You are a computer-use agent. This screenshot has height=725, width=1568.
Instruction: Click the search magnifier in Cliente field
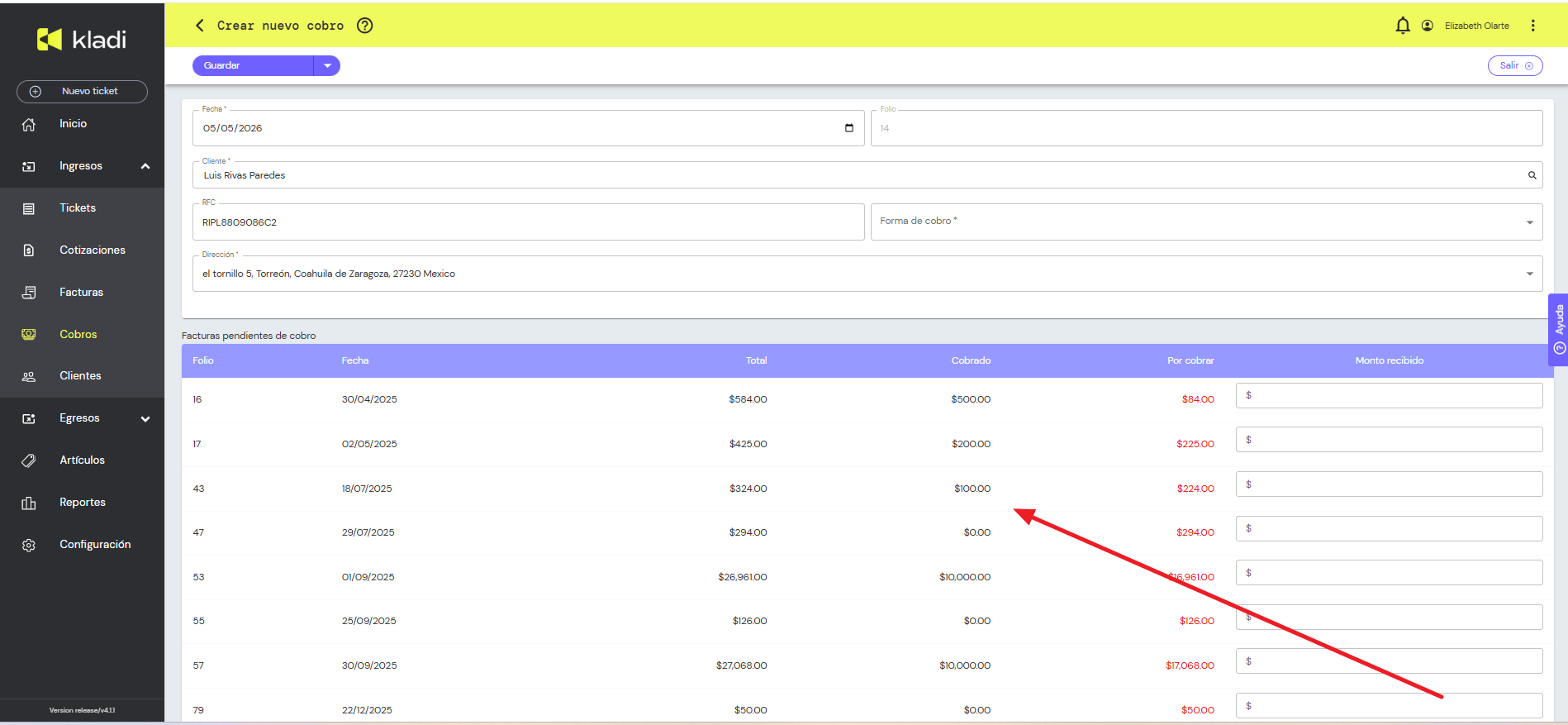[x=1532, y=175]
